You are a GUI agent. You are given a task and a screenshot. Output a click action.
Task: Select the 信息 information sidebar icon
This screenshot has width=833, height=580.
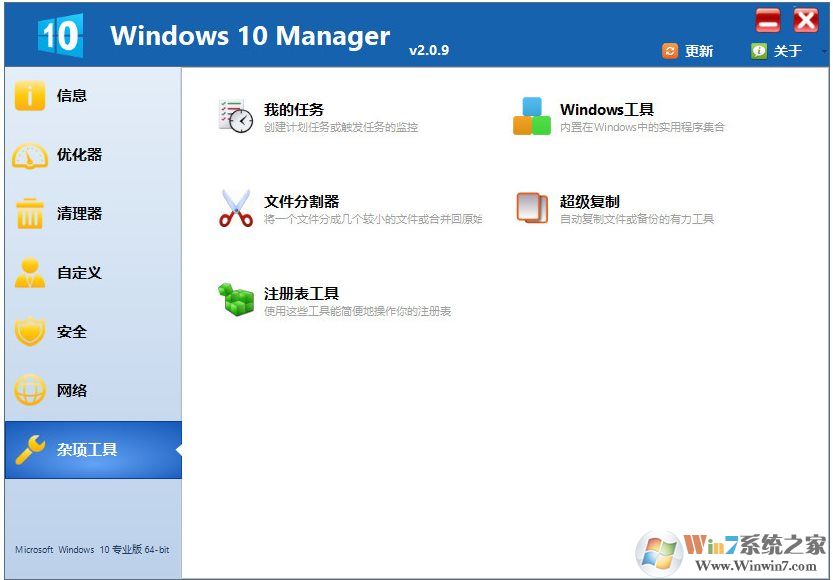(30, 96)
